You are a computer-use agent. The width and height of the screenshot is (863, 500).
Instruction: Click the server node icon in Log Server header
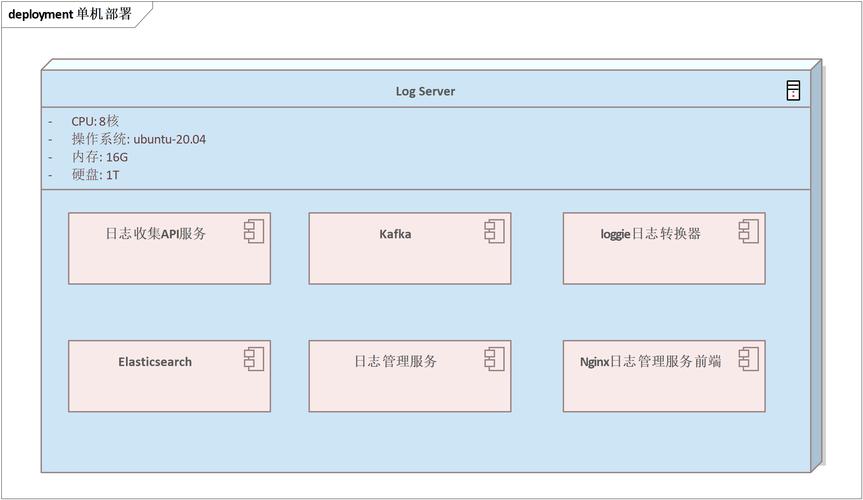coord(793,90)
